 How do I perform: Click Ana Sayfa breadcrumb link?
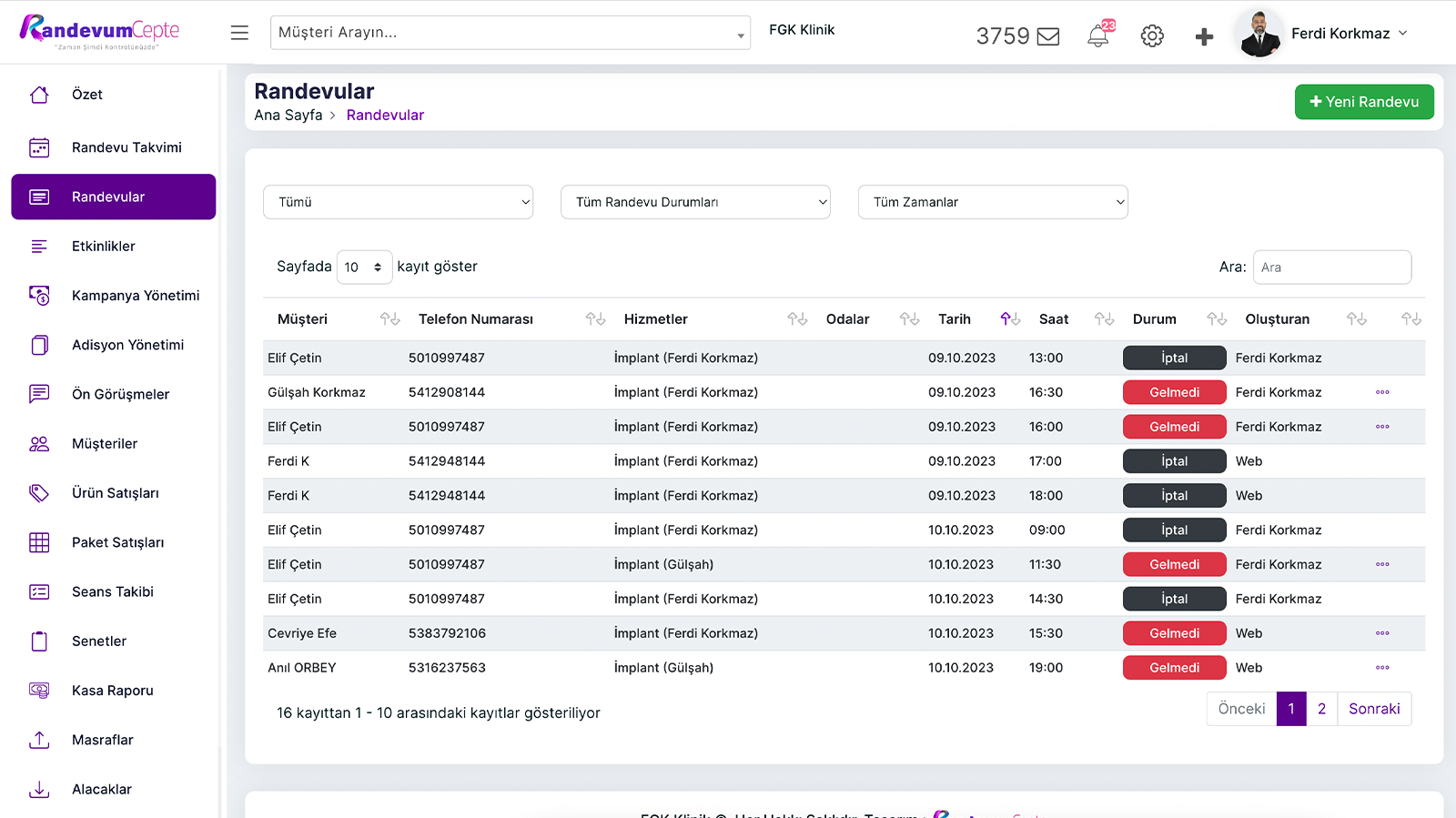coord(288,116)
